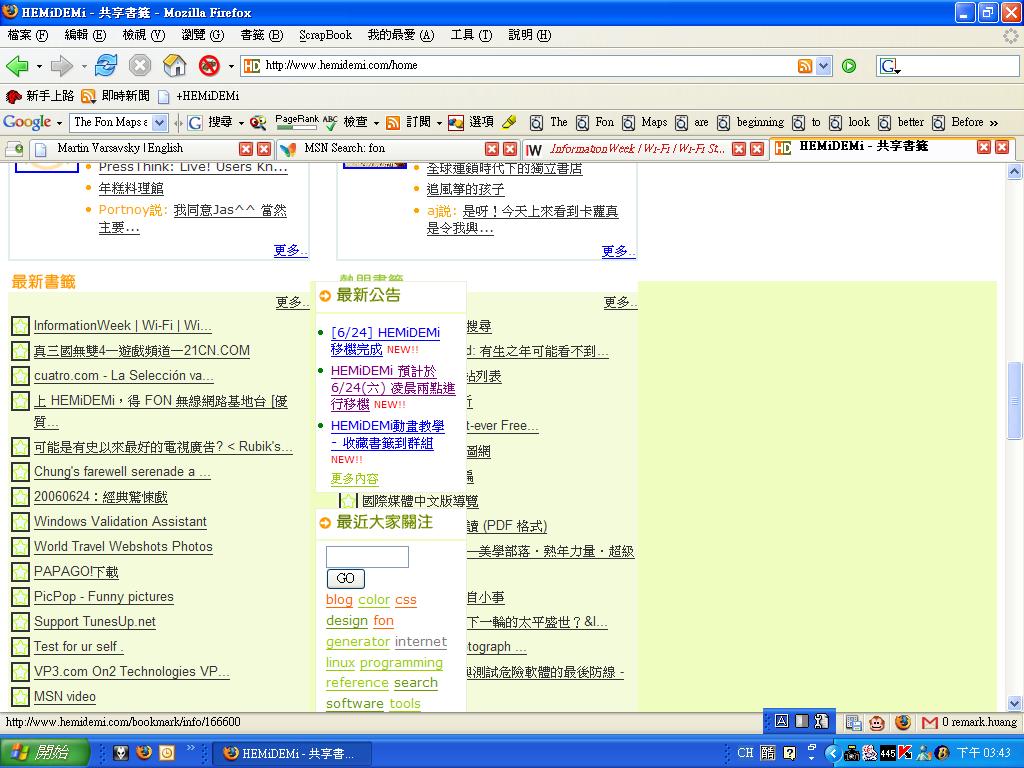Viewport: 1024px width, 768px height.
Task: Select the 'programming' tag link
Action: pos(401,663)
